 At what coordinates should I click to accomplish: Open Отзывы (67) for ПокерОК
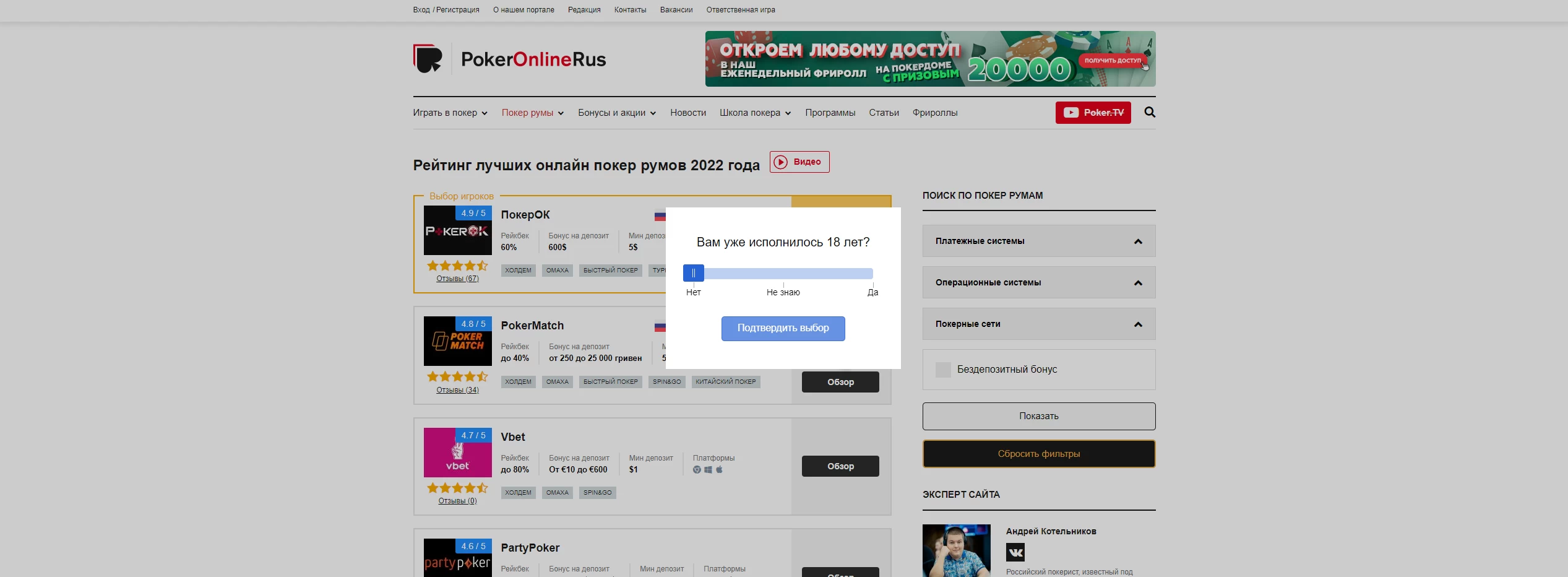(x=457, y=279)
